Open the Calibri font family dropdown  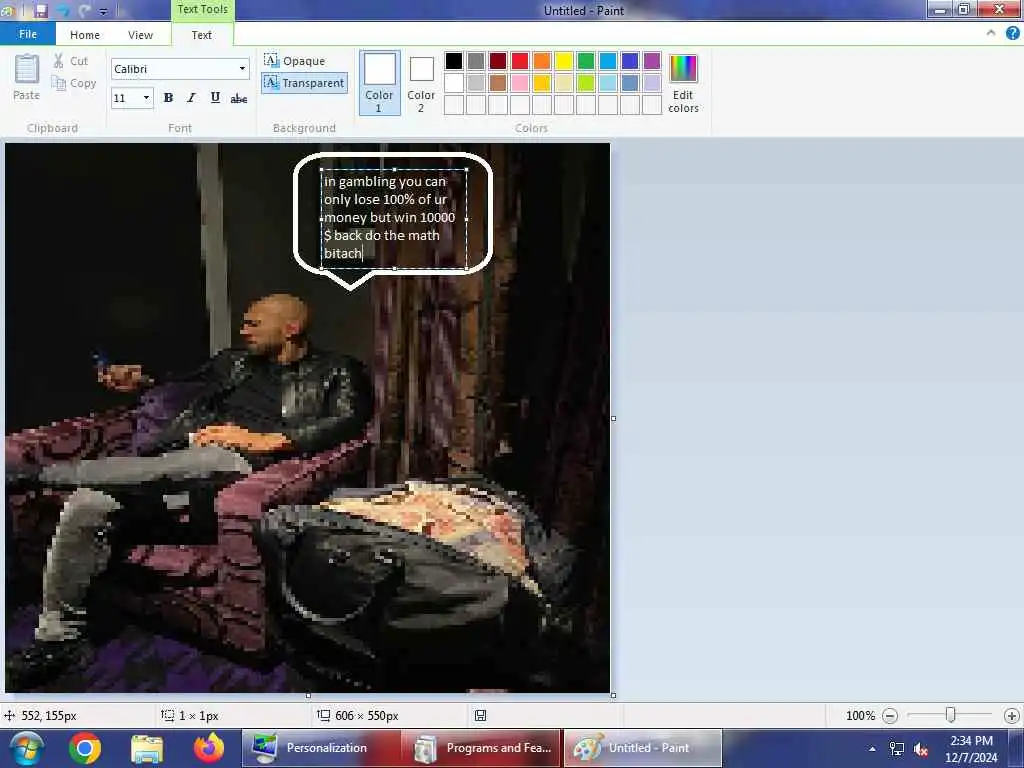coord(242,69)
